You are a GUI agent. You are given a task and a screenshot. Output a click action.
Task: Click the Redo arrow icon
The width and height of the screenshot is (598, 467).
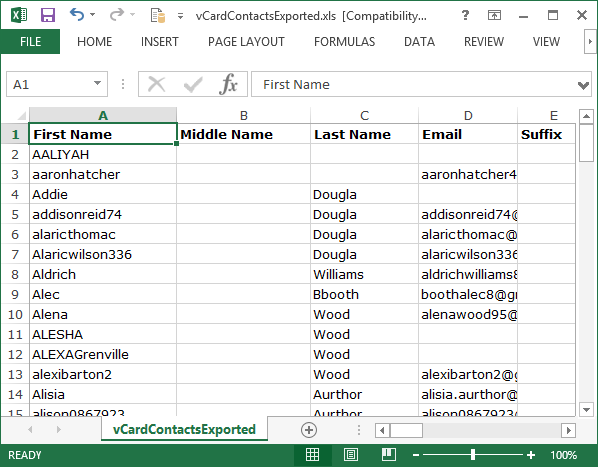[116, 15]
